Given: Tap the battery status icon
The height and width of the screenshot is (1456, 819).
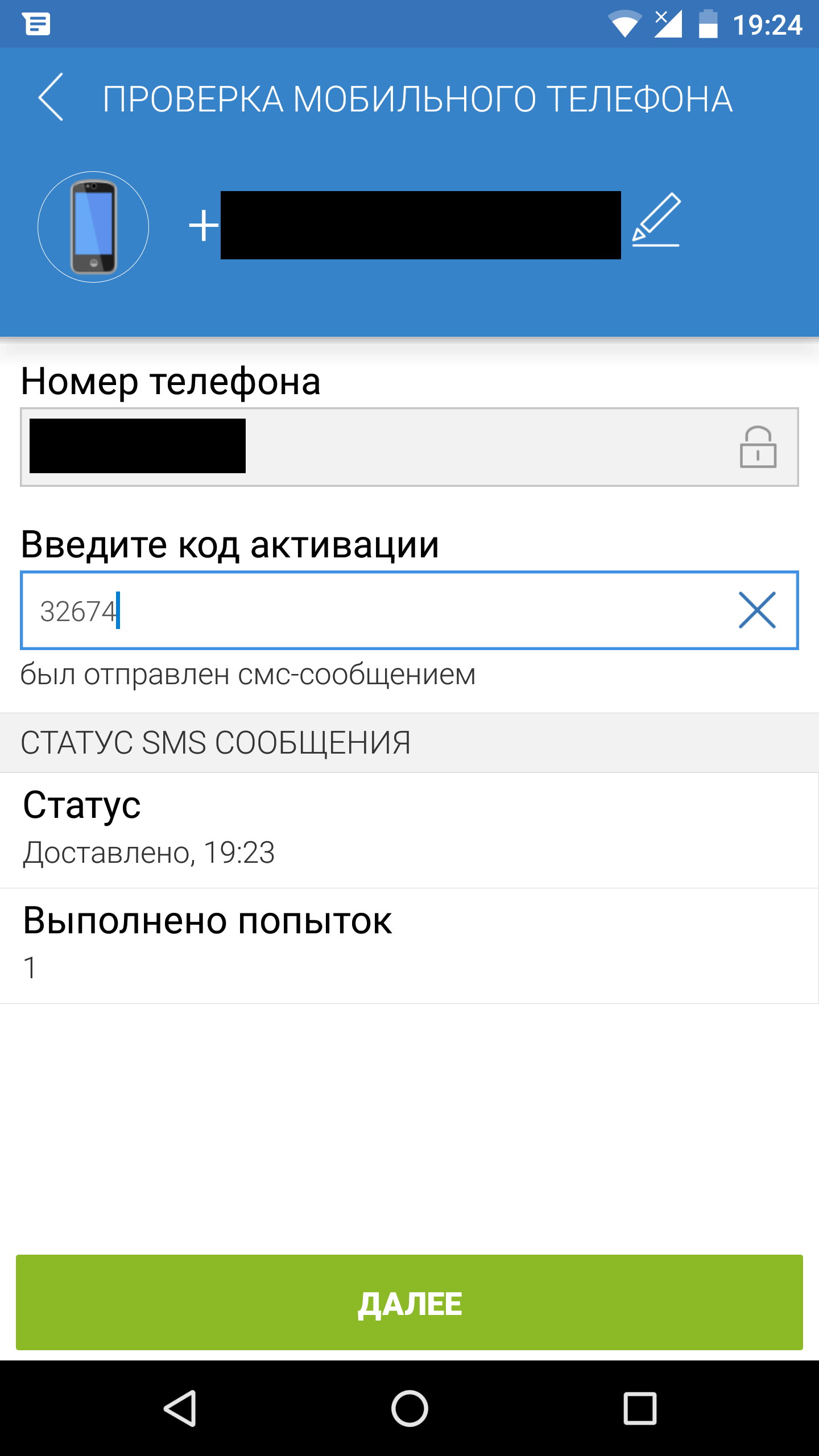Looking at the screenshot, I should 708,24.
